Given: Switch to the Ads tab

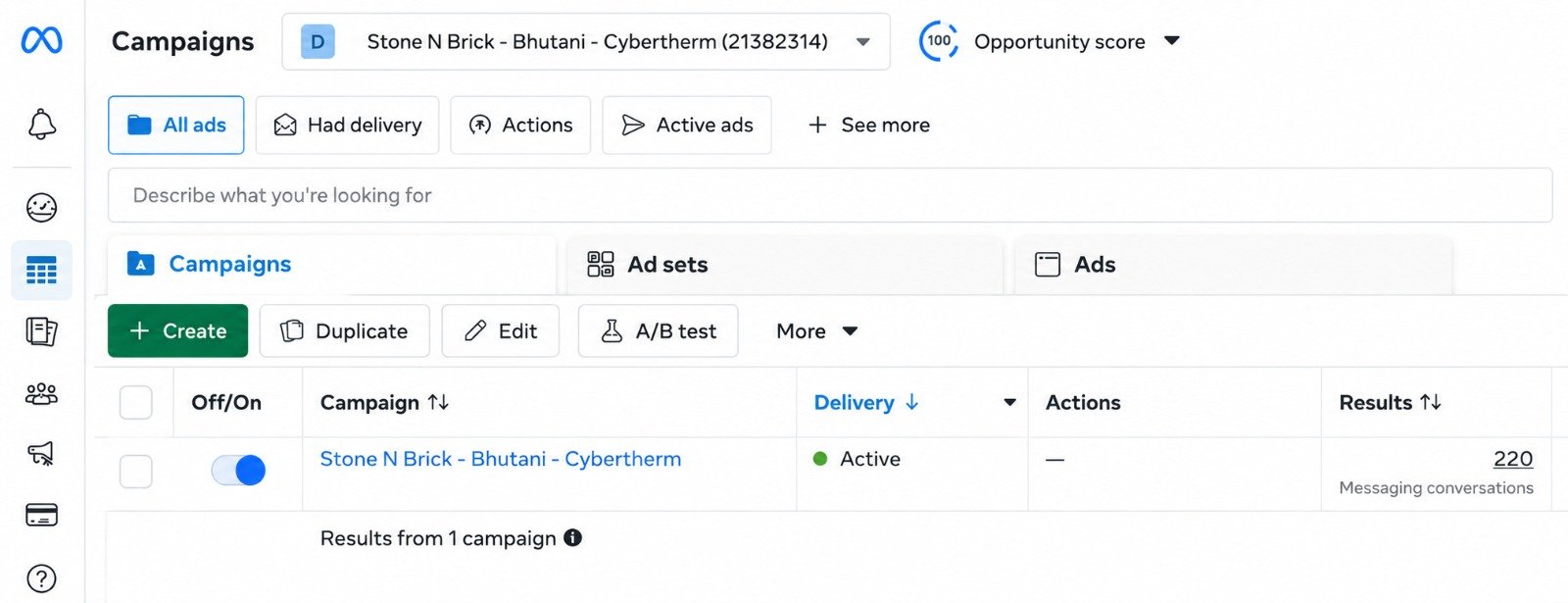Looking at the screenshot, I should point(1233,265).
